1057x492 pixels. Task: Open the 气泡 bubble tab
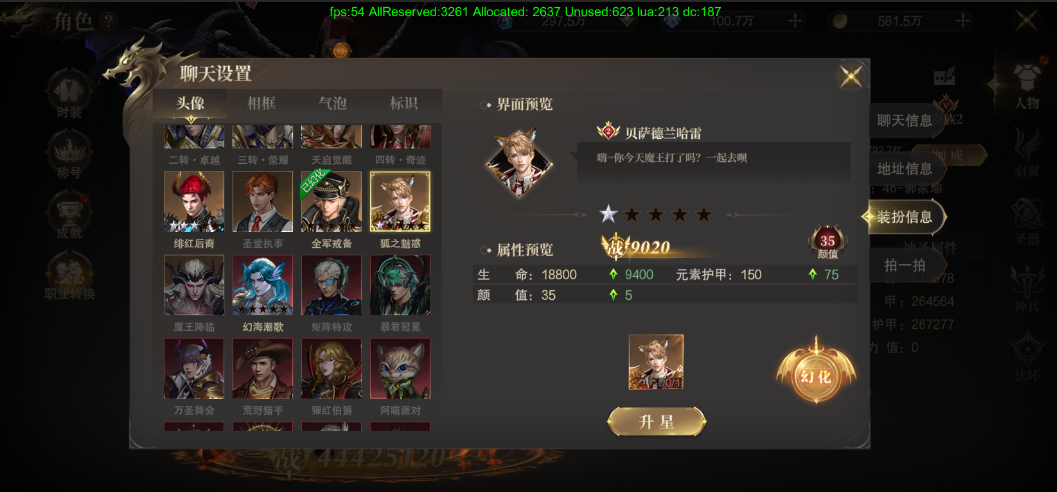[332, 104]
